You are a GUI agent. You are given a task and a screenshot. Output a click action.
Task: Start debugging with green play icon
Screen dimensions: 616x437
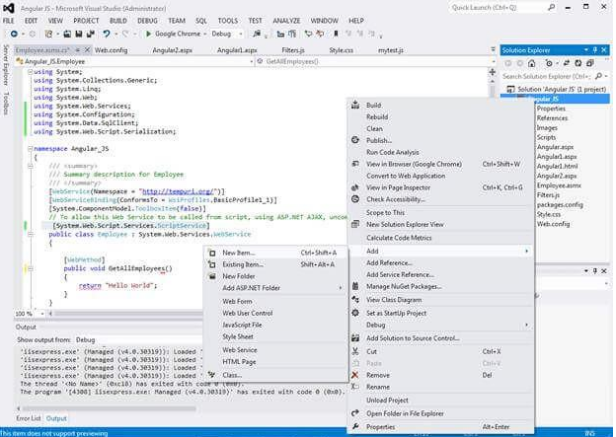pyautogui.click(x=148, y=34)
